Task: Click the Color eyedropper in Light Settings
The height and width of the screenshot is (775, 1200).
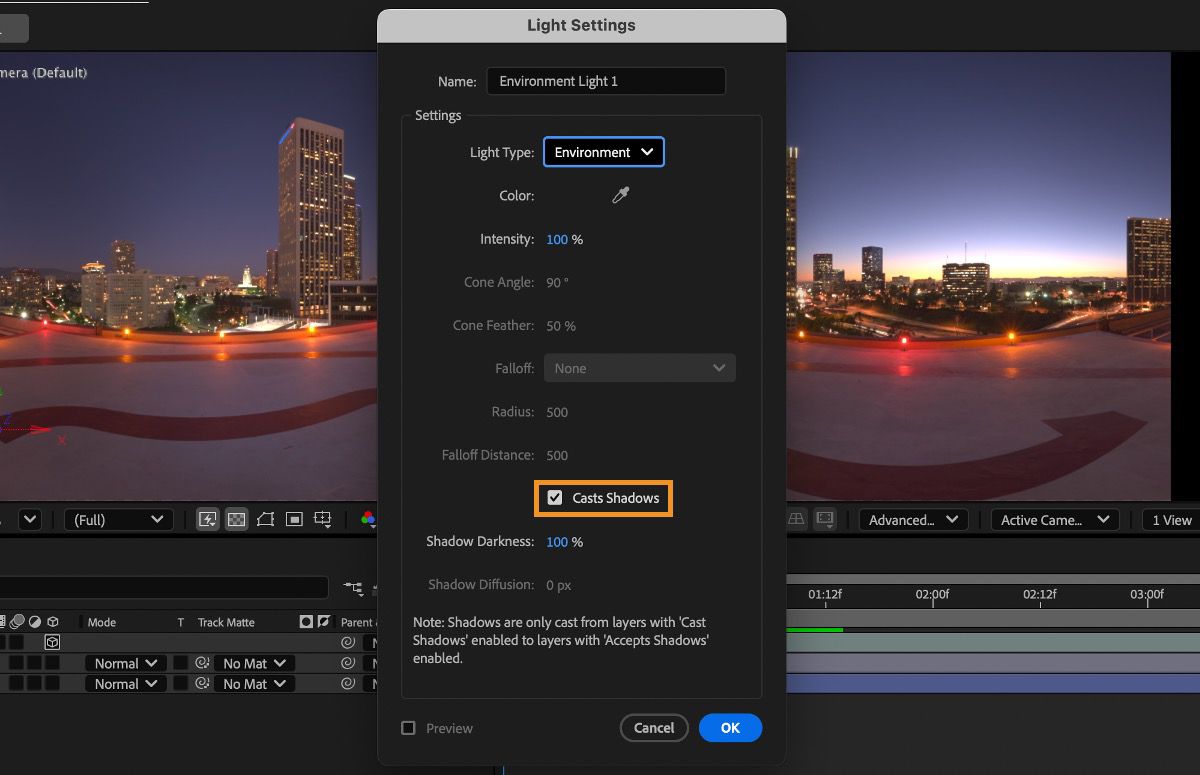Action: tap(620, 196)
